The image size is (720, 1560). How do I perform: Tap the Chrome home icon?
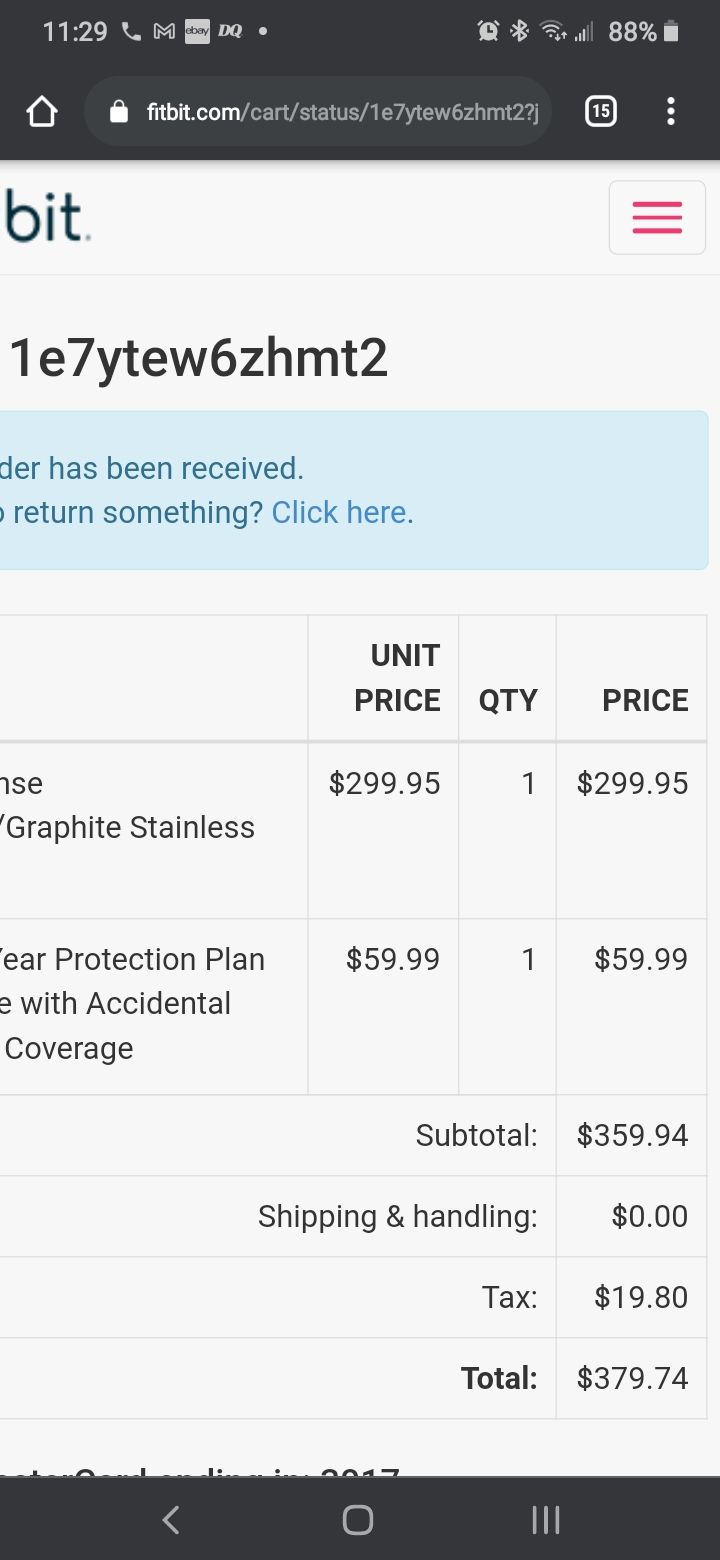42,112
